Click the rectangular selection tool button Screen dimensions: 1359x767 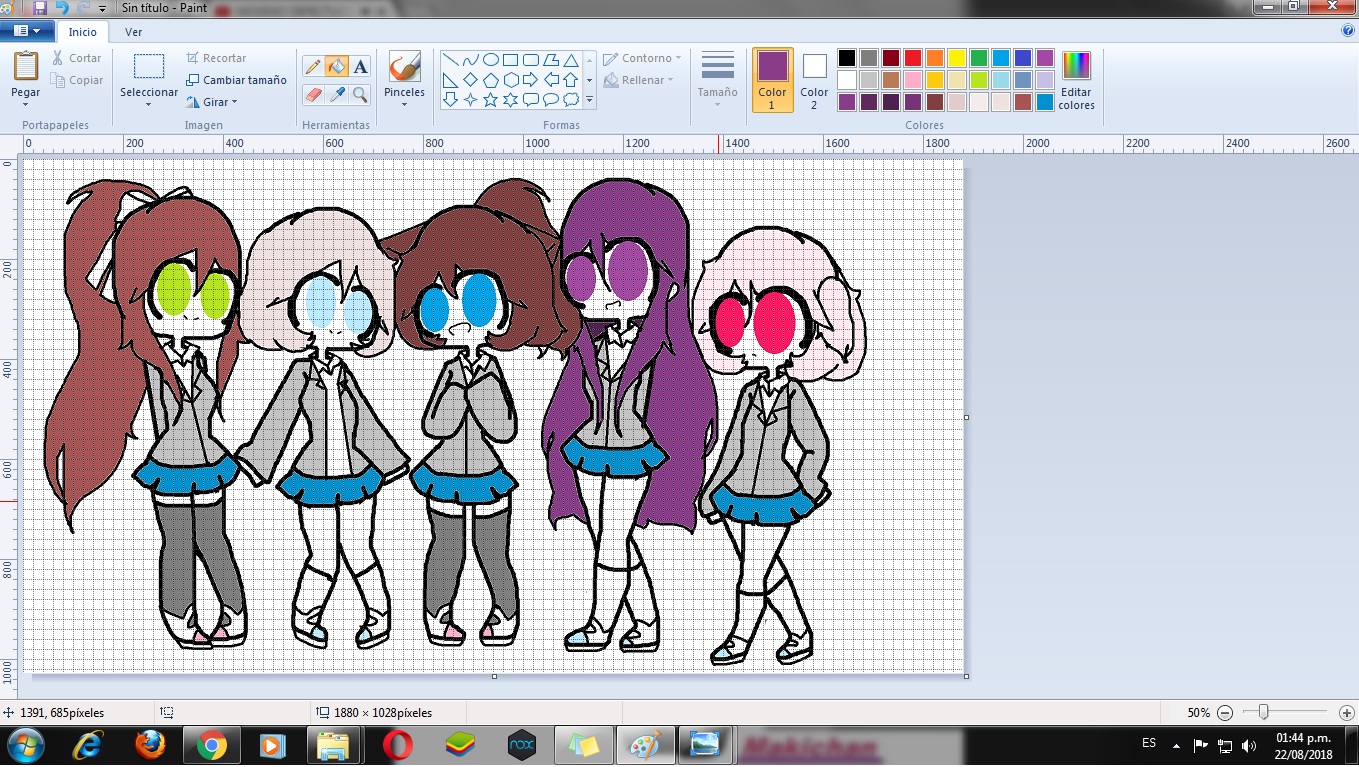pyautogui.click(x=149, y=66)
